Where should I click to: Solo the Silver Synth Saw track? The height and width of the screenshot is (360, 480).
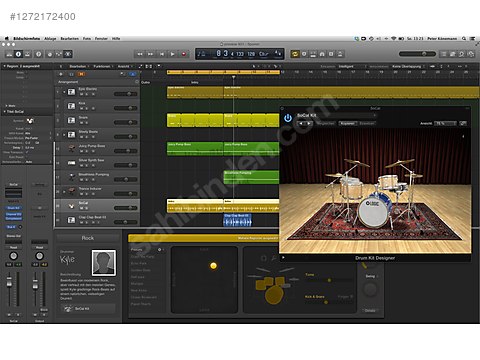click(87, 165)
